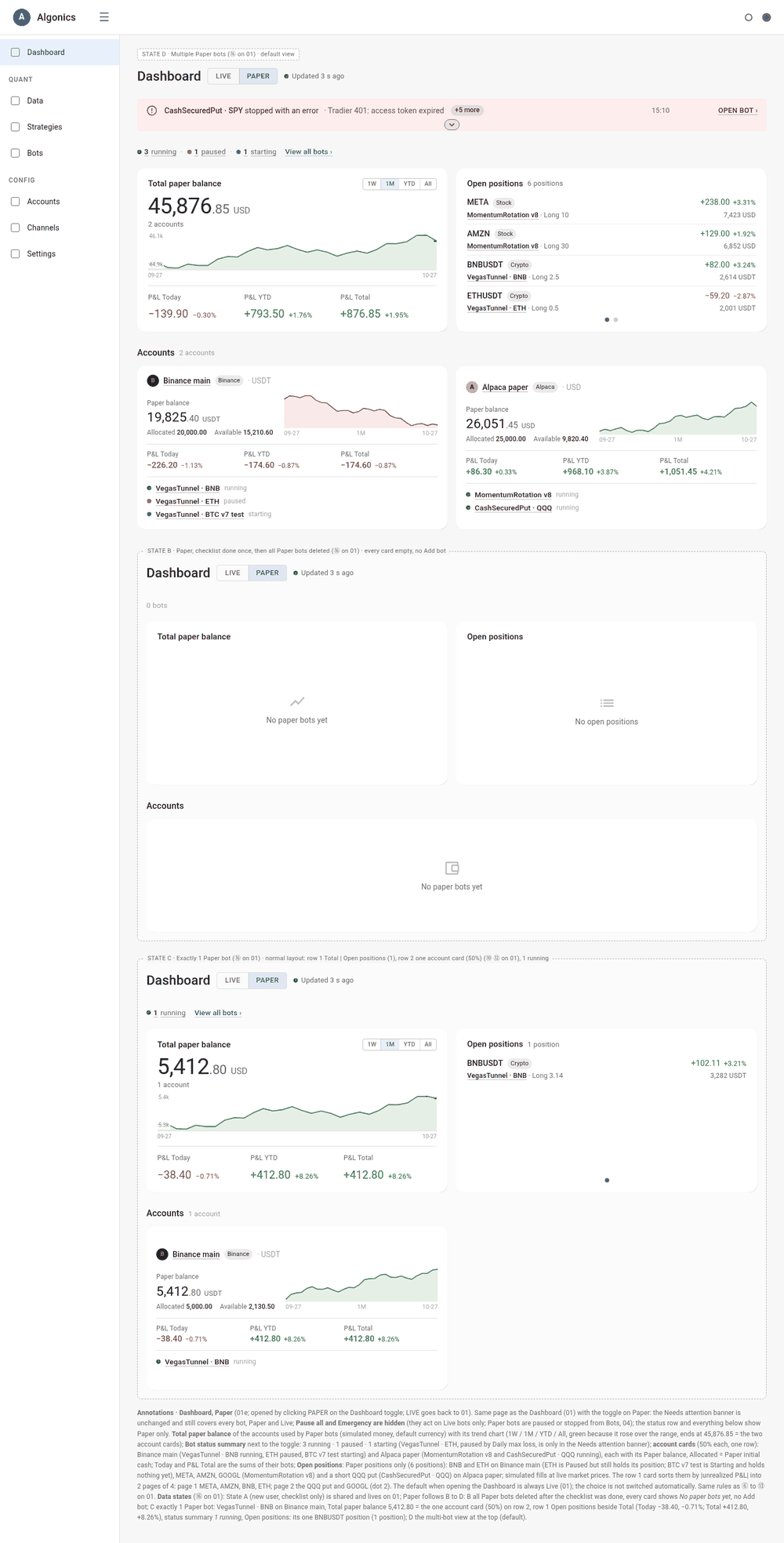Click the OPEN BOT link in the error banner
784x1543 pixels.
click(738, 111)
